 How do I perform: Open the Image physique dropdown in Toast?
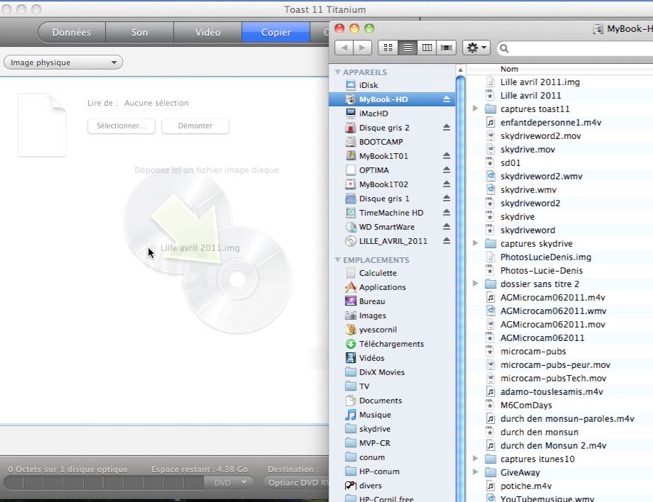(x=63, y=62)
